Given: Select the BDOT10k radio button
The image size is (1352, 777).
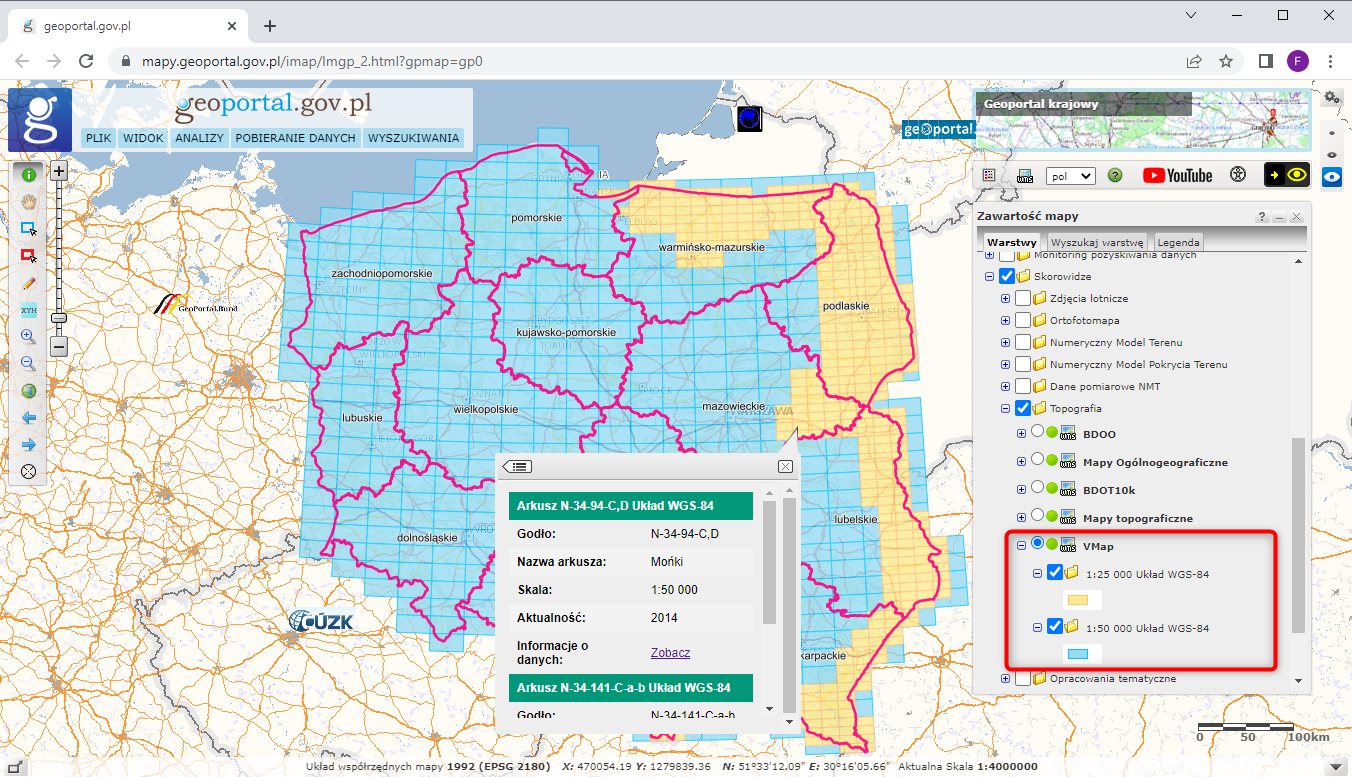Looking at the screenshot, I should coord(1038,489).
